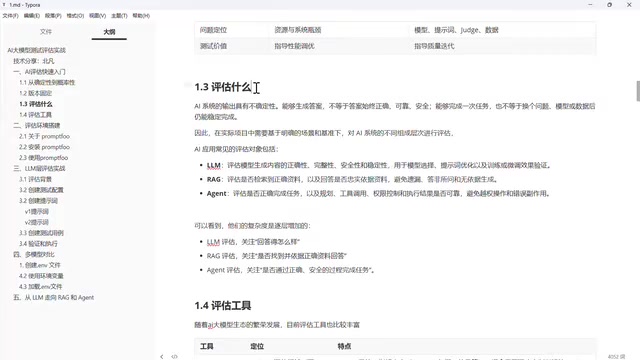Select outline item 3.2 创建测试配置
The width and height of the screenshot is (640, 360).
coord(41,190)
